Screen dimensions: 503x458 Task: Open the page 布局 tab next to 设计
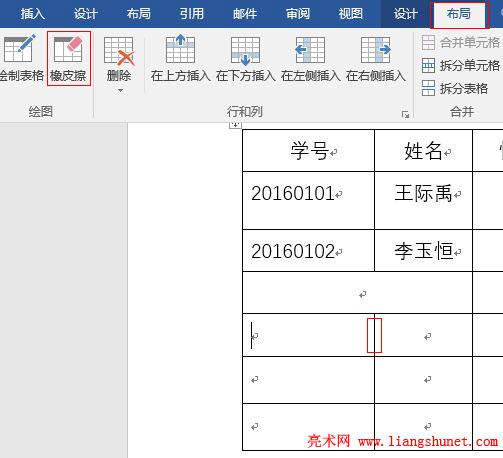139,14
